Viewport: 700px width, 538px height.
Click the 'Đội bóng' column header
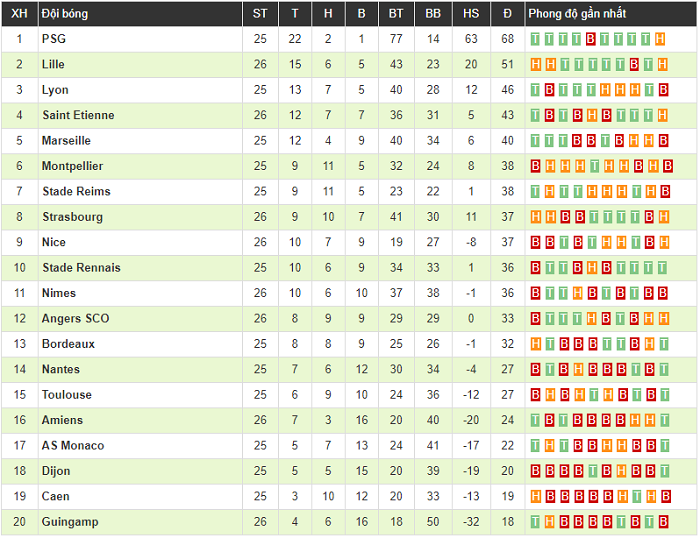pos(66,14)
